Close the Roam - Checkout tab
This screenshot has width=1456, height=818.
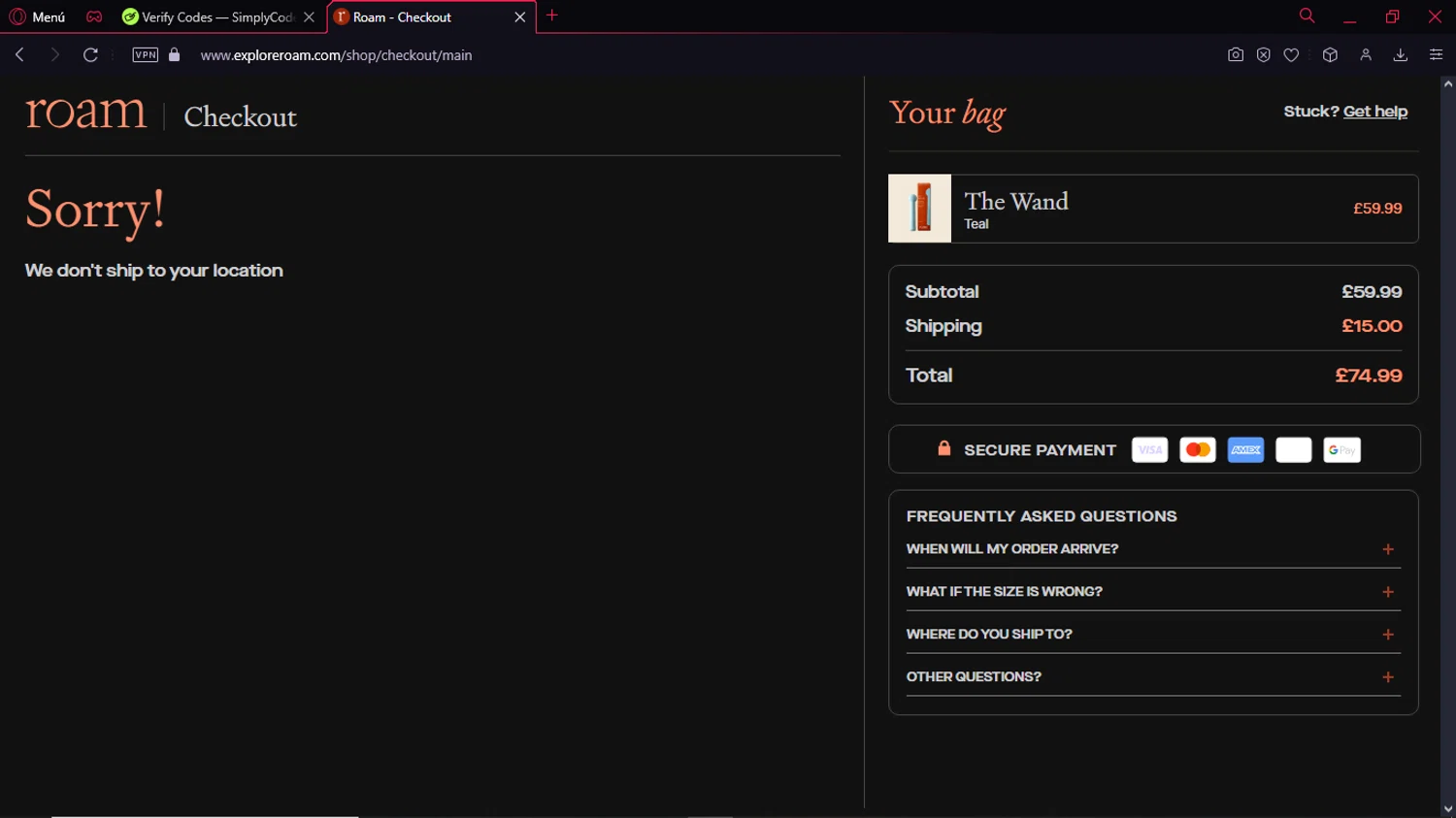(520, 16)
